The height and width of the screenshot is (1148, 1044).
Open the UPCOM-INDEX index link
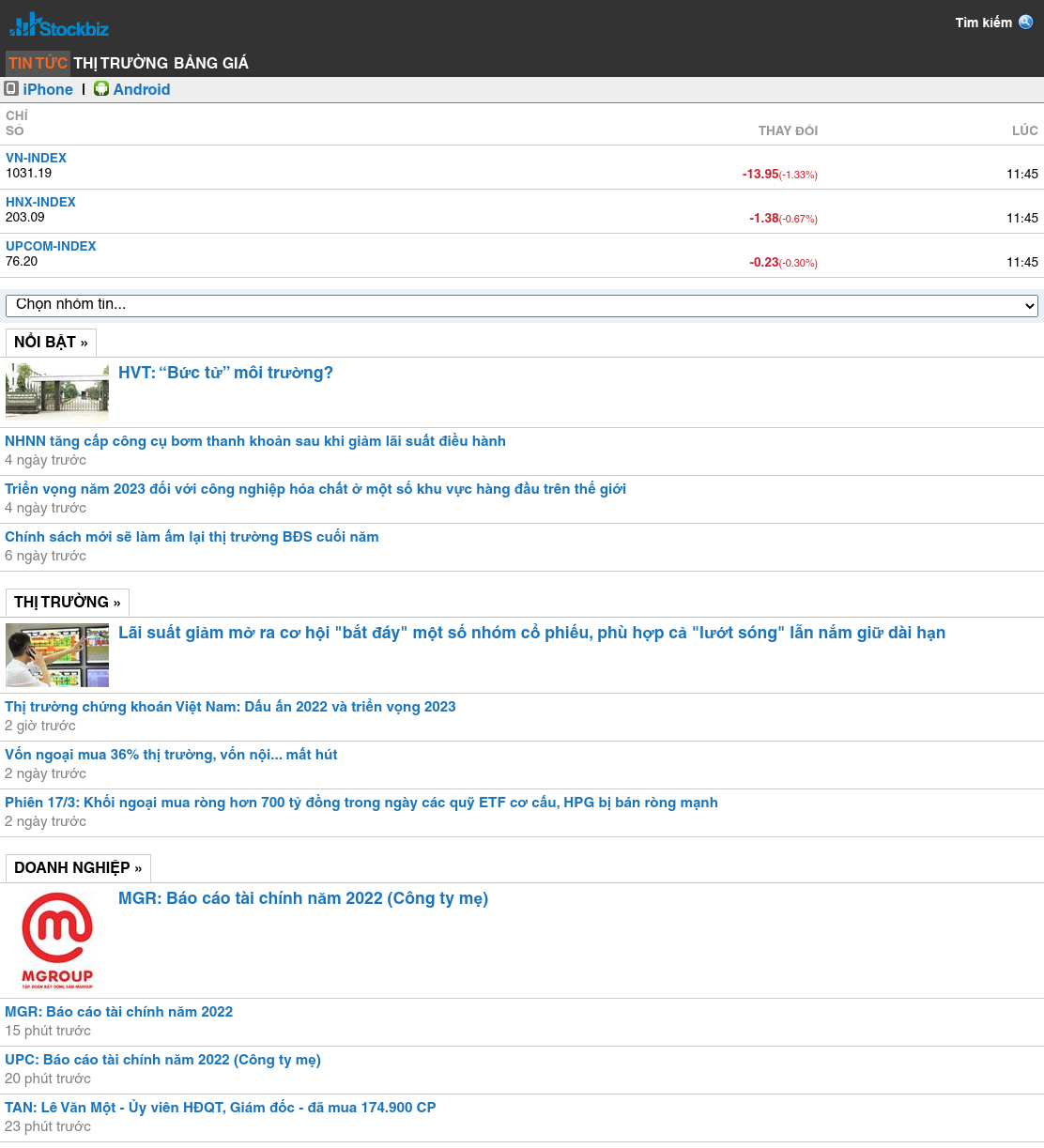click(51, 246)
